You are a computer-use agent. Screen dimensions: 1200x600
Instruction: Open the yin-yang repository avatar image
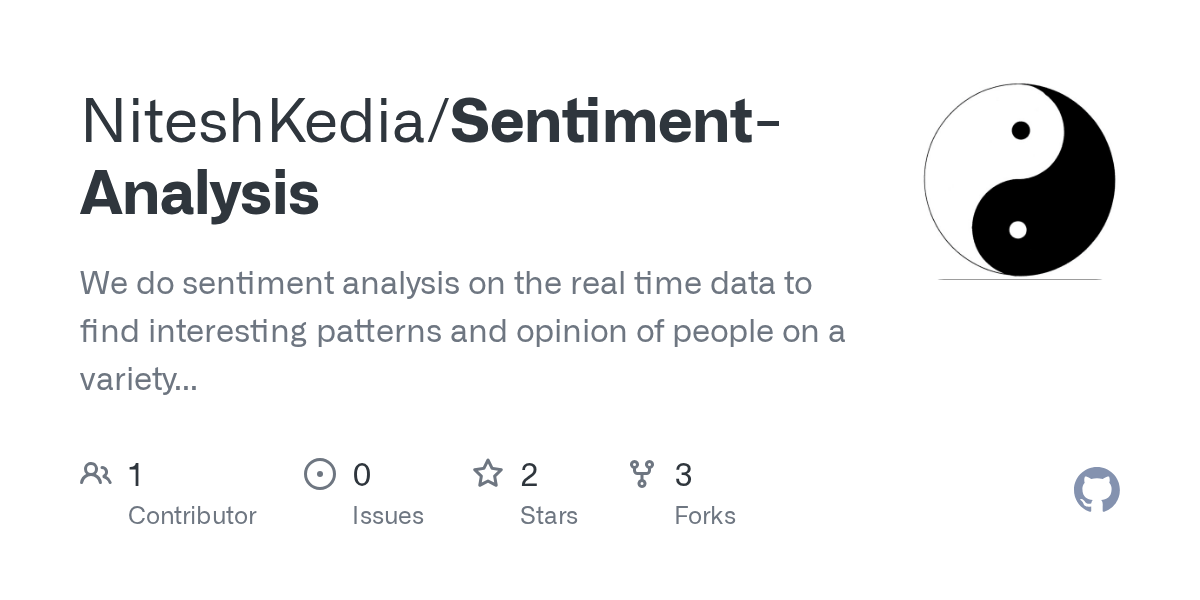pos(1019,180)
